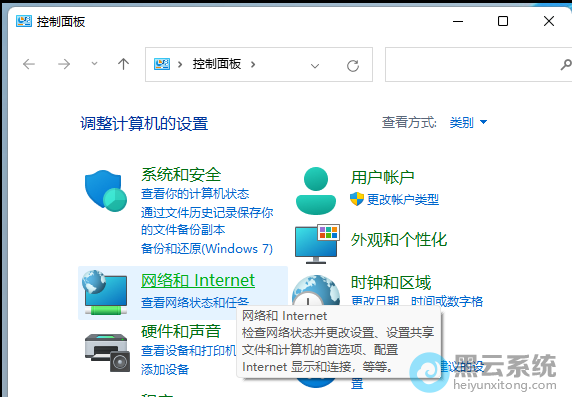Open 查看网络状态和任务 link
The width and height of the screenshot is (572, 397).
(x=195, y=302)
